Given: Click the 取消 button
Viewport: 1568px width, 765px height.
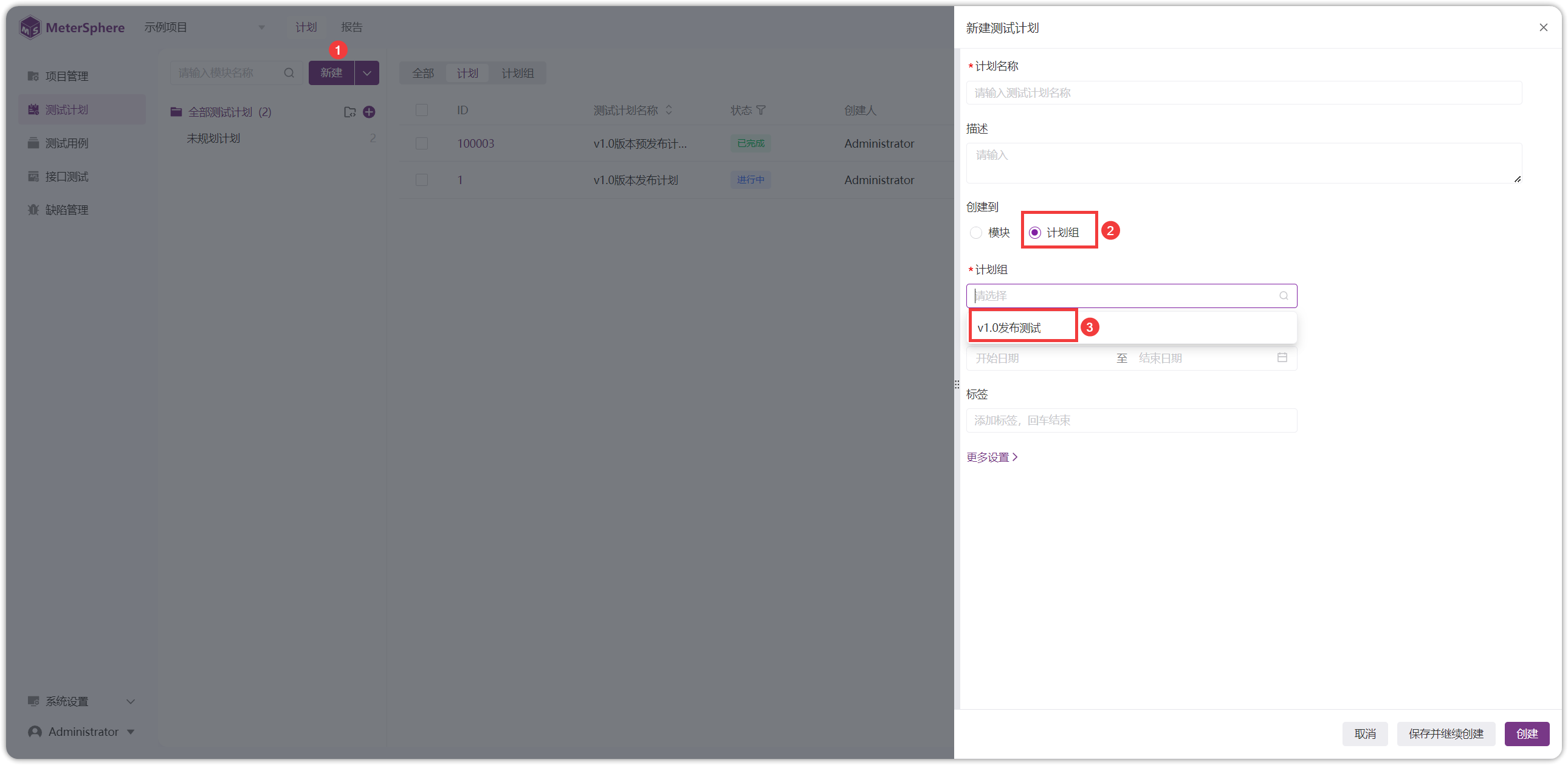Looking at the screenshot, I should [1364, 734].
